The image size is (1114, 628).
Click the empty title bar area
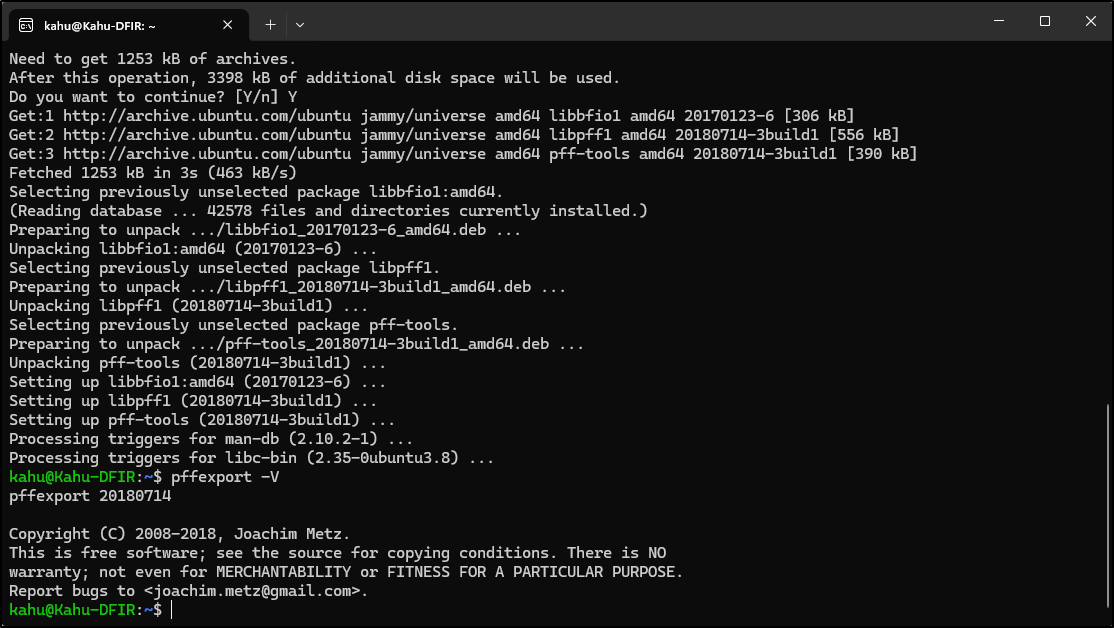click(639, 21)
